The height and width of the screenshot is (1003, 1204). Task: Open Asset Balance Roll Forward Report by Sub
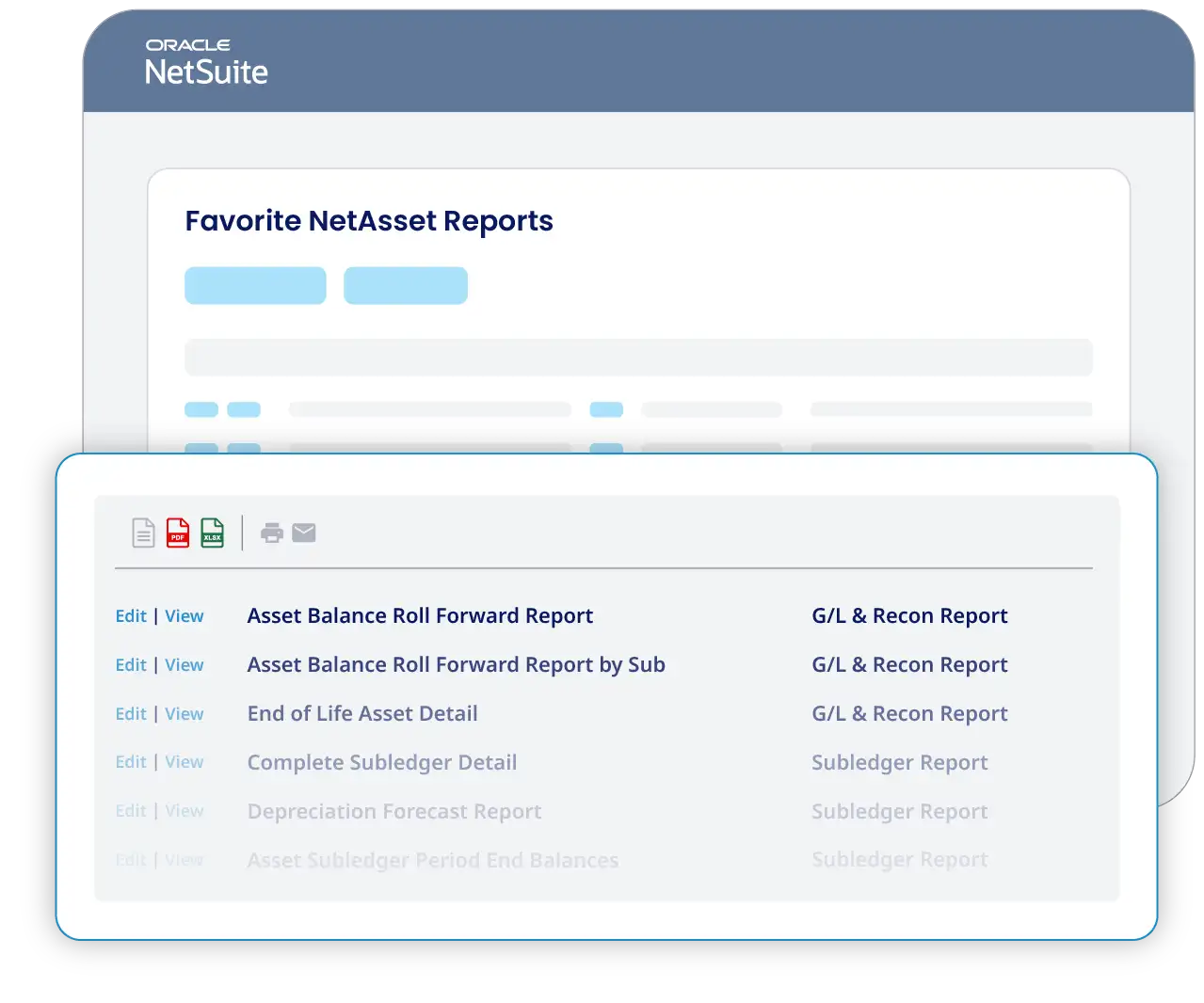click(x=456, y=664)
